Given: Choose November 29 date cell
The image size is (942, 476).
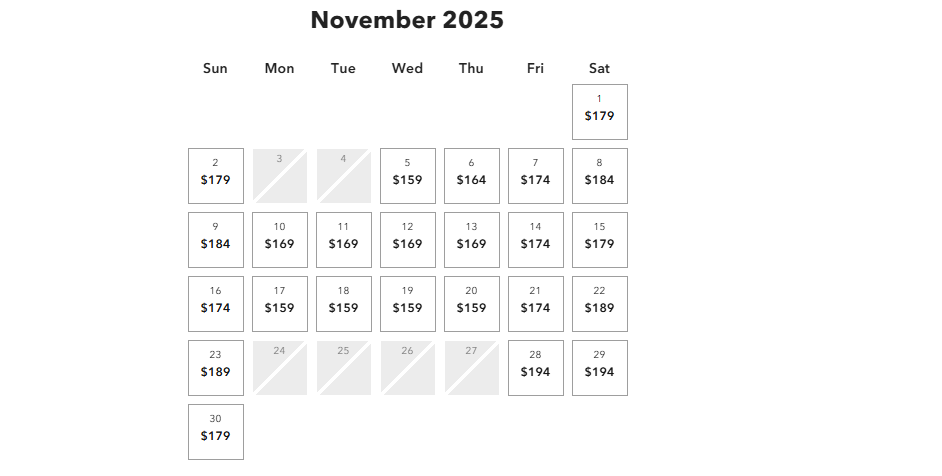Looking at the screenshot, I should pos(600,368).
